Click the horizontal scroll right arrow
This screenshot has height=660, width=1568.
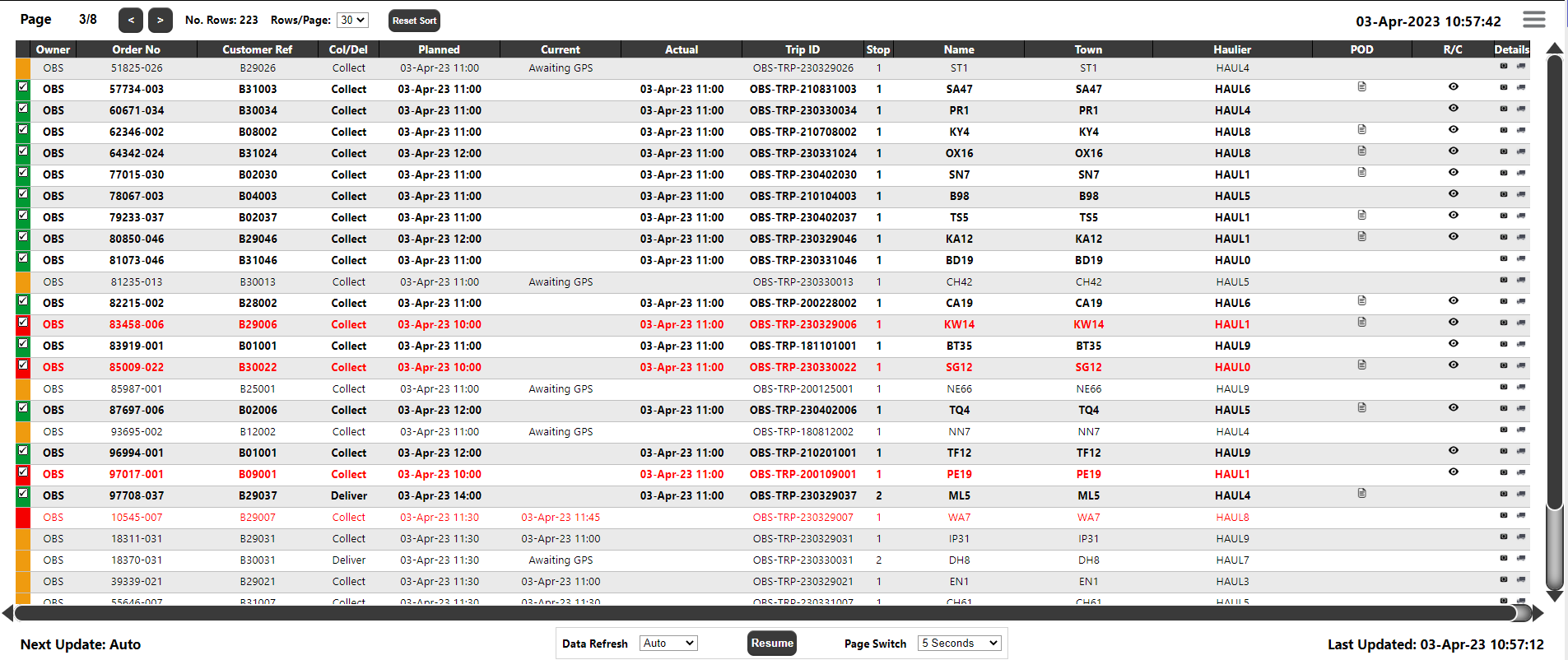pyautogui.click(x=1538, y=613)
